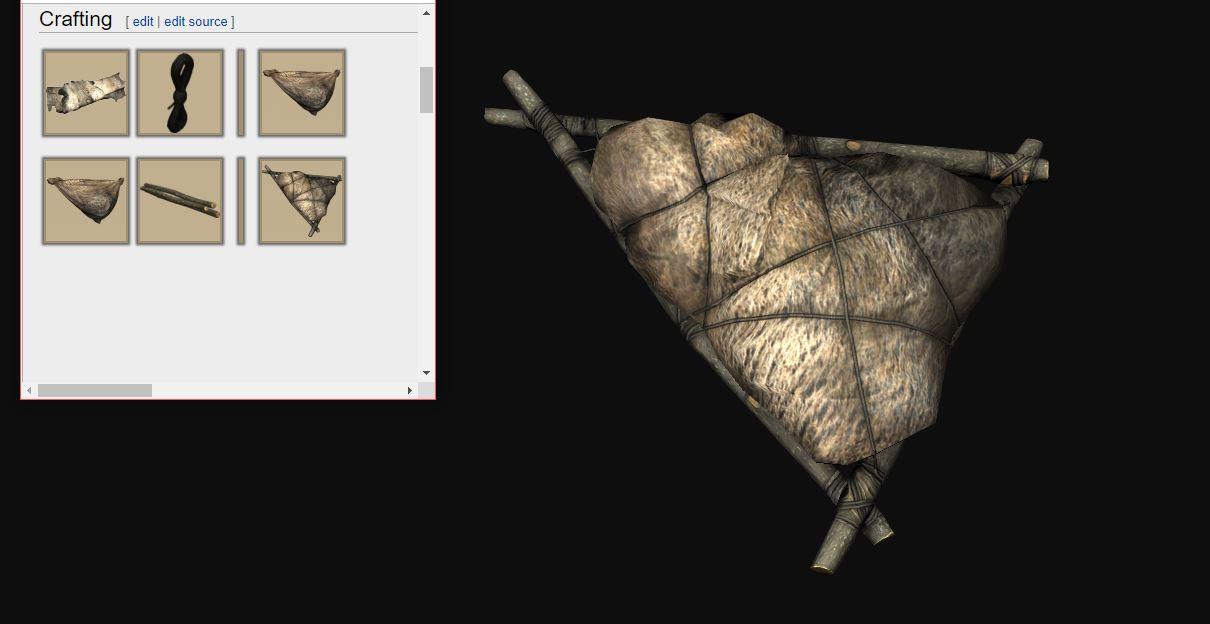Select the first ingredient in the crafting recipe
This screenshot has height=624, width=1210.
[85, 92]
